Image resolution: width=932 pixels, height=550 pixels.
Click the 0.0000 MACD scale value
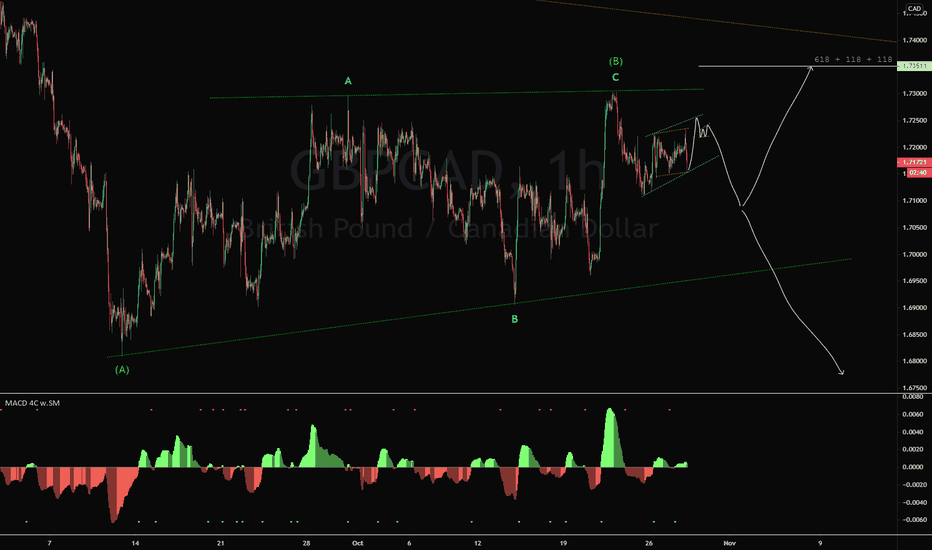(x=913, y=467)
